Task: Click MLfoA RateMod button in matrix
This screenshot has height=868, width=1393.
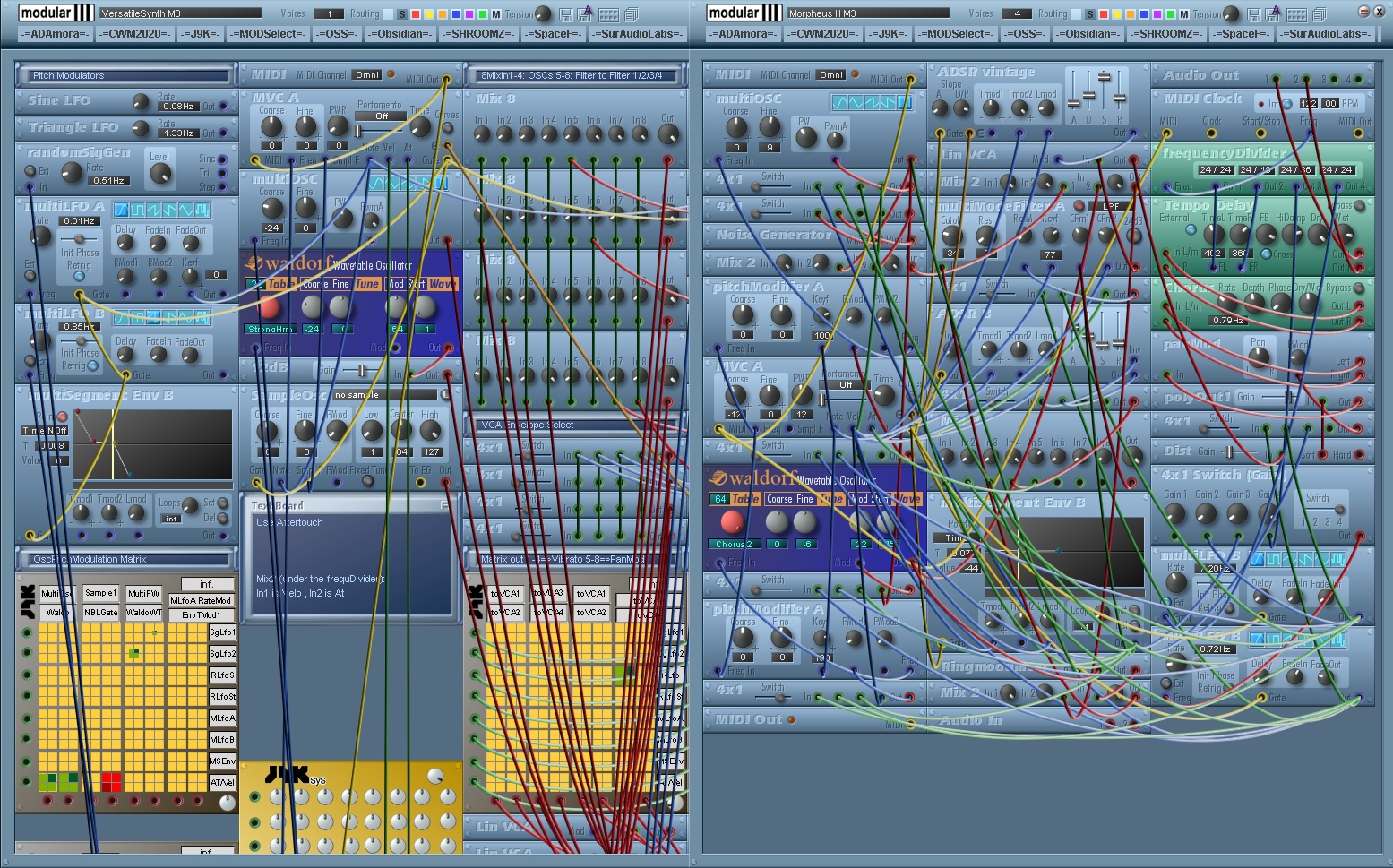Action: (x=201, y=601)
